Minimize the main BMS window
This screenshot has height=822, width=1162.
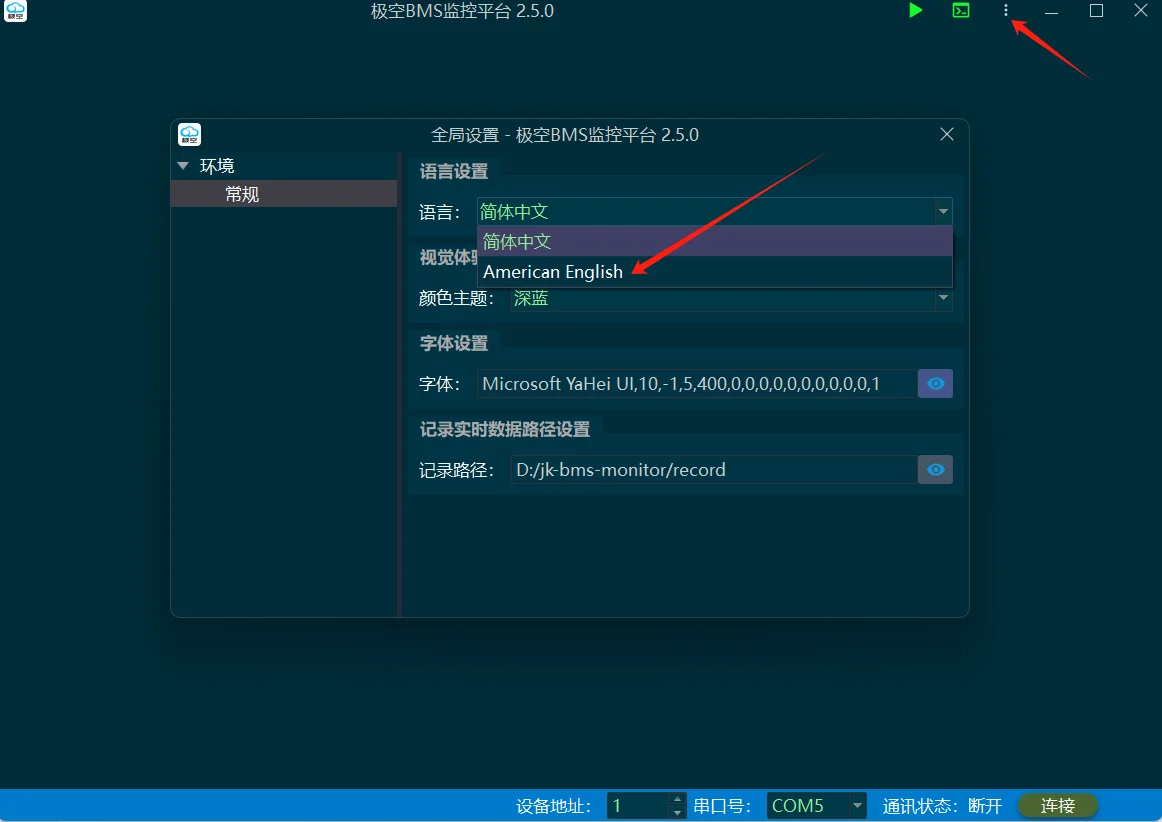point(1051,10)
